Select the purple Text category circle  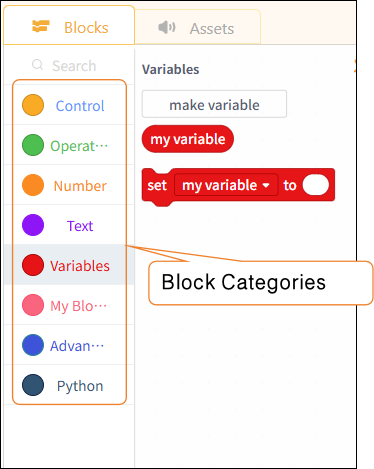[33, 225]
